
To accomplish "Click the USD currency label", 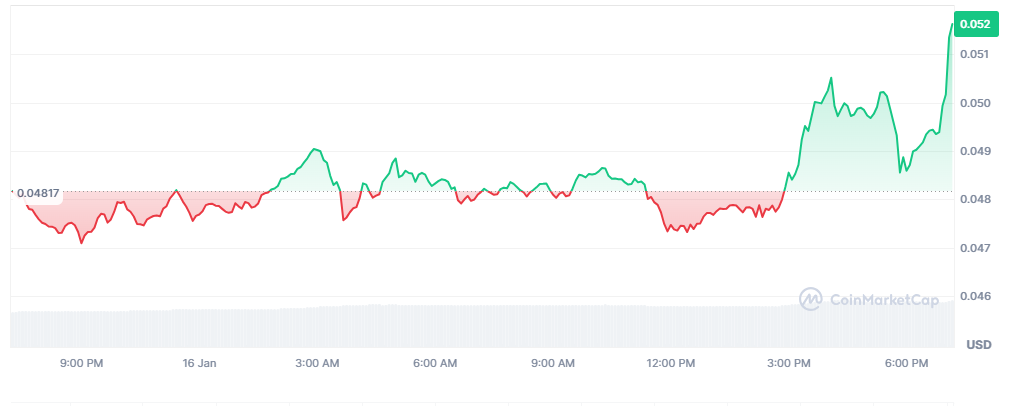I will pyautogui.click(x=978, y=344).
